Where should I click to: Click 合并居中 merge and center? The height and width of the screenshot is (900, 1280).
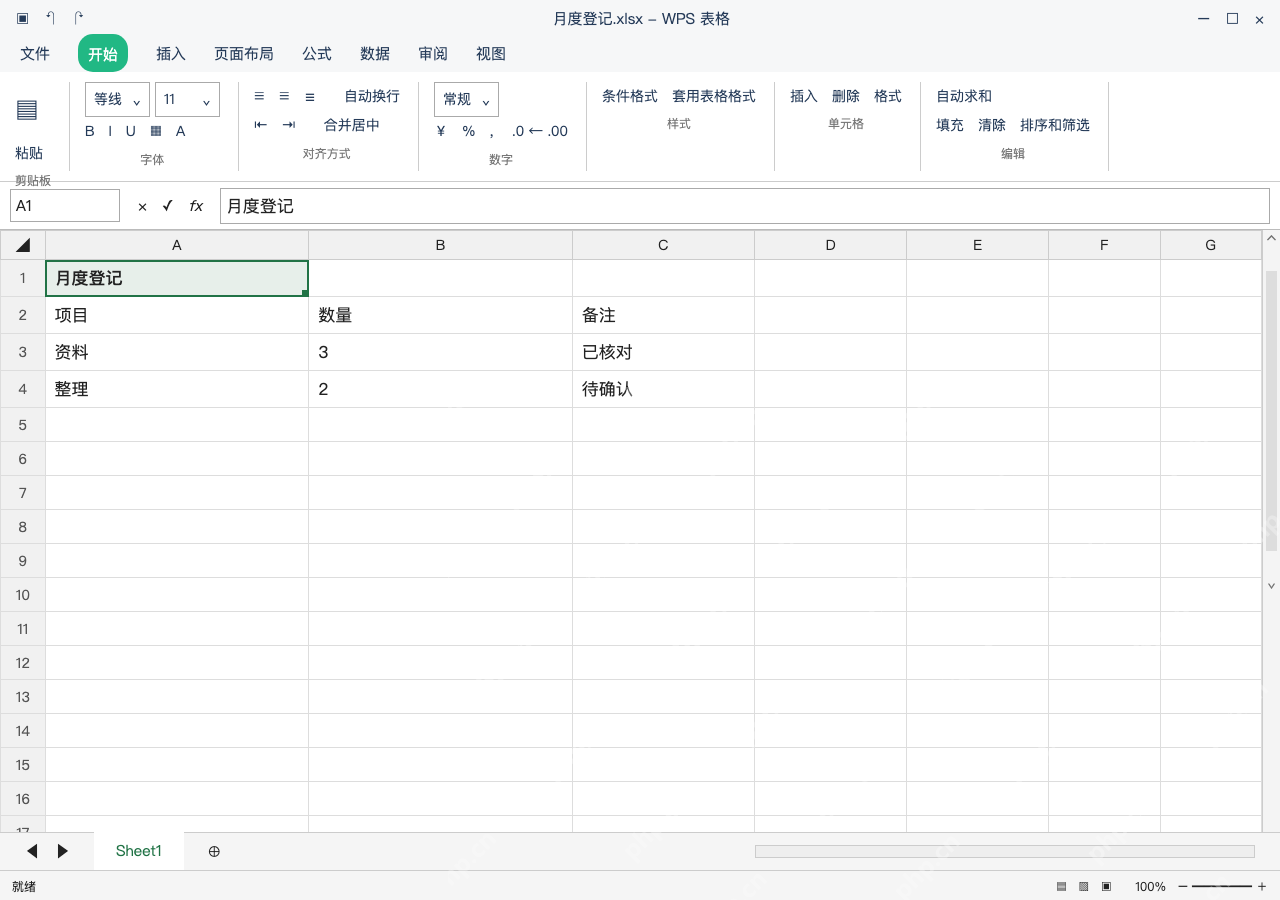coord(352,125)
